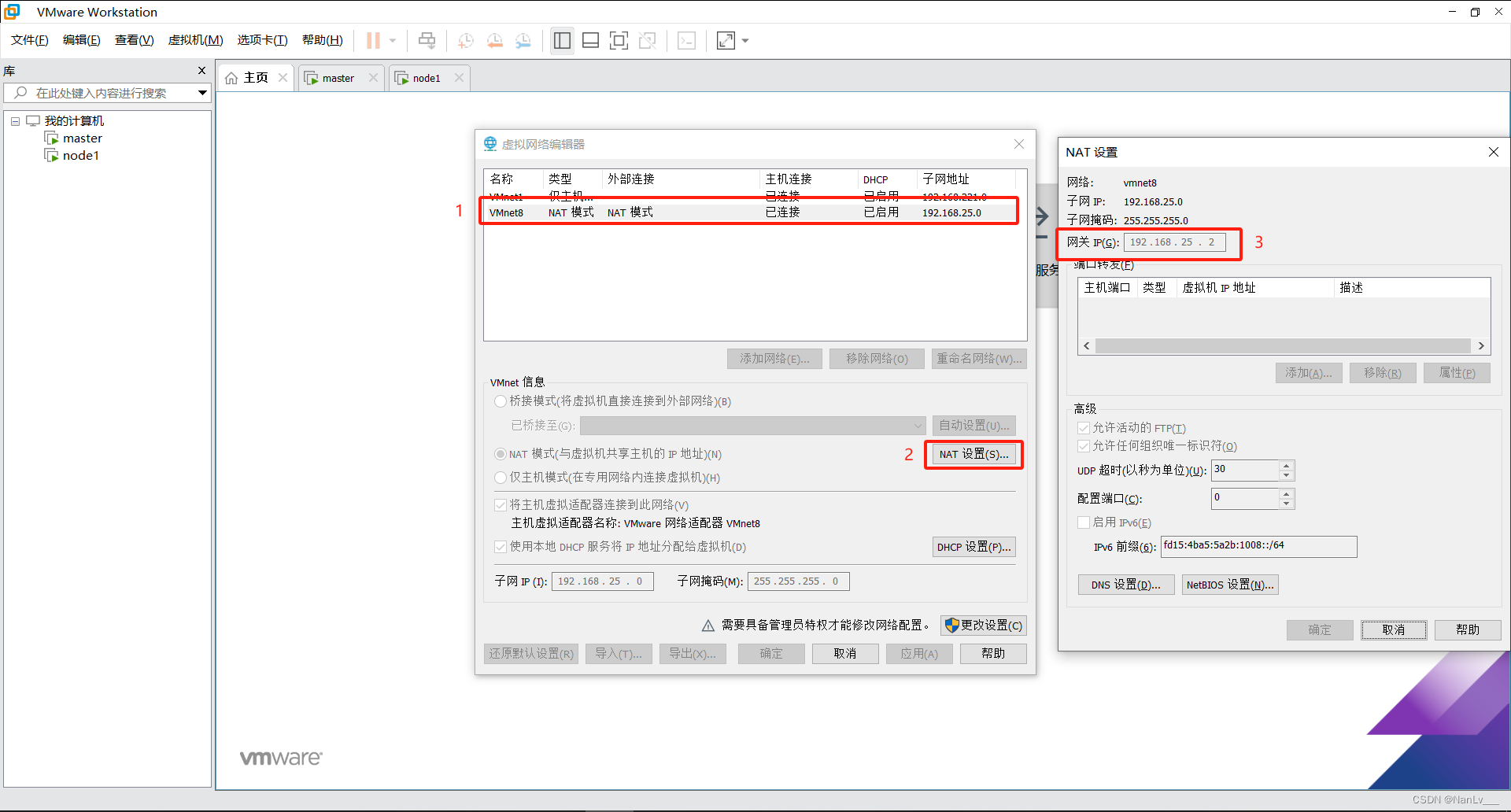Select node1 in the library tree
This screenshot has width=1511, height=812.
point(80,156)
